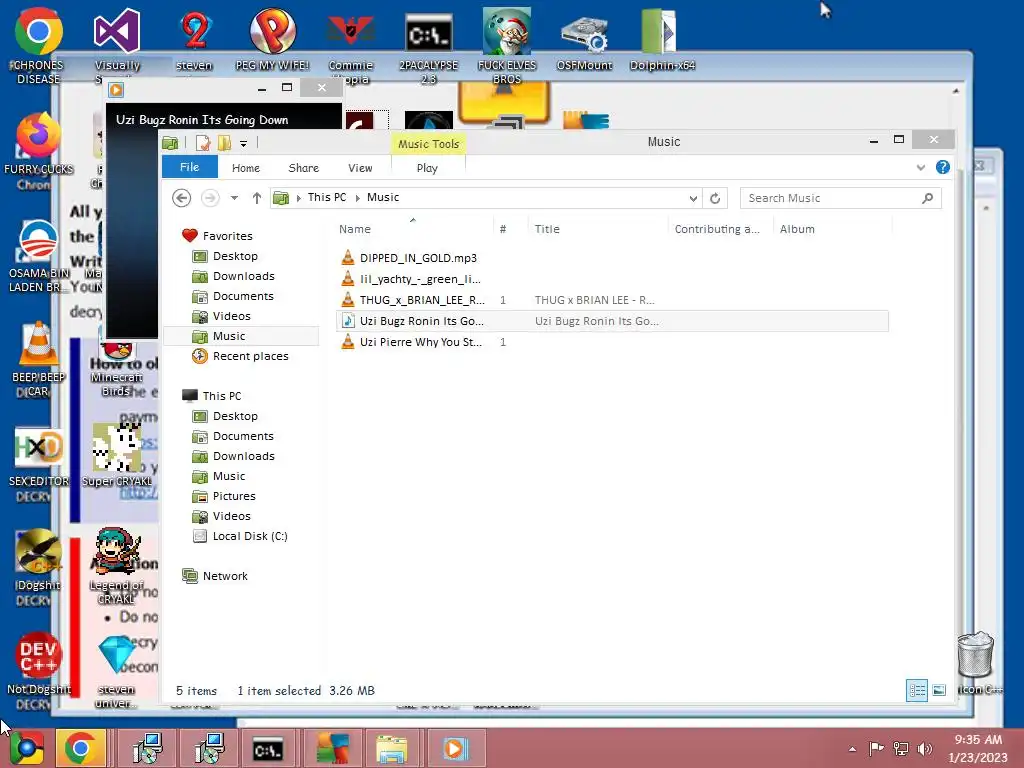Expand the This PC breadcrumb arrow

pyautogui.click(x=358, y=198)
